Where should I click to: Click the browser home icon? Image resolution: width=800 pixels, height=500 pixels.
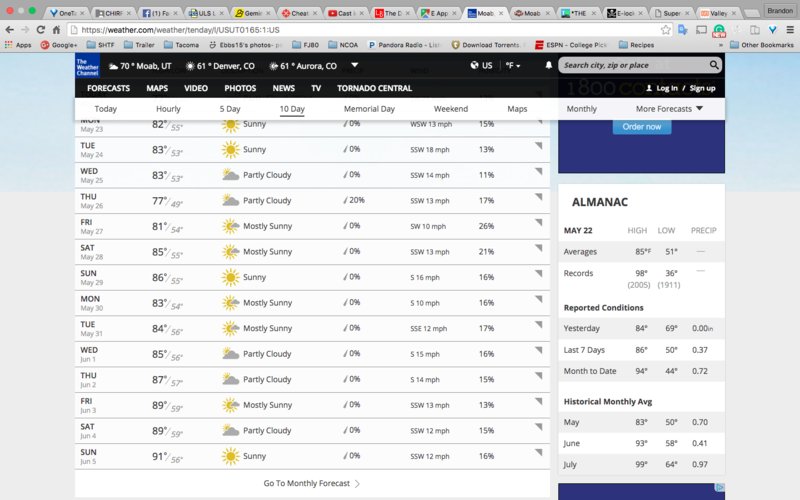56,30
